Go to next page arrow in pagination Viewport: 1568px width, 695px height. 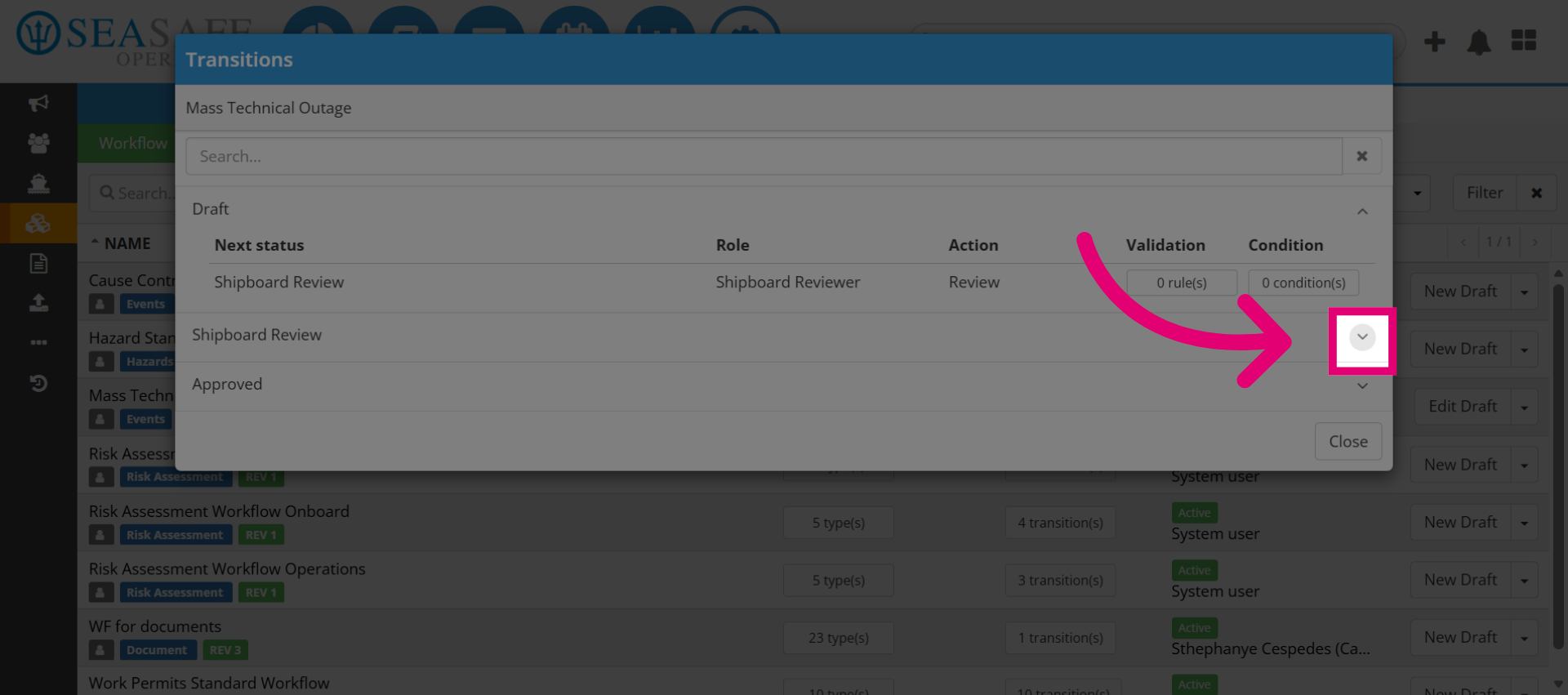(1535, 242)
